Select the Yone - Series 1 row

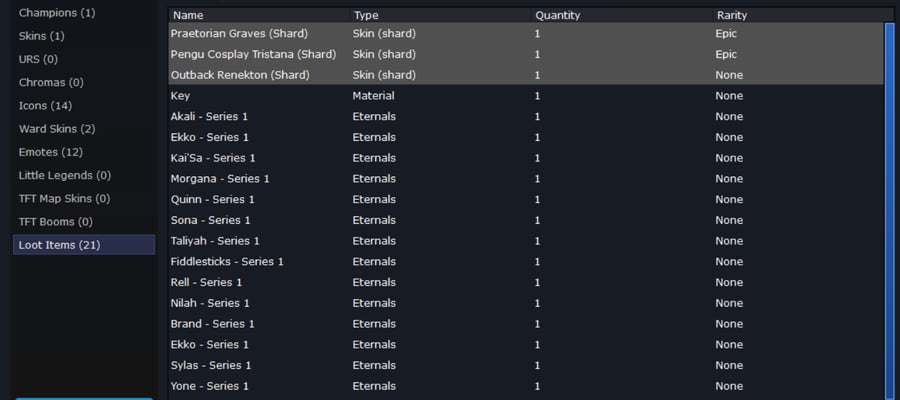[526, 386]
